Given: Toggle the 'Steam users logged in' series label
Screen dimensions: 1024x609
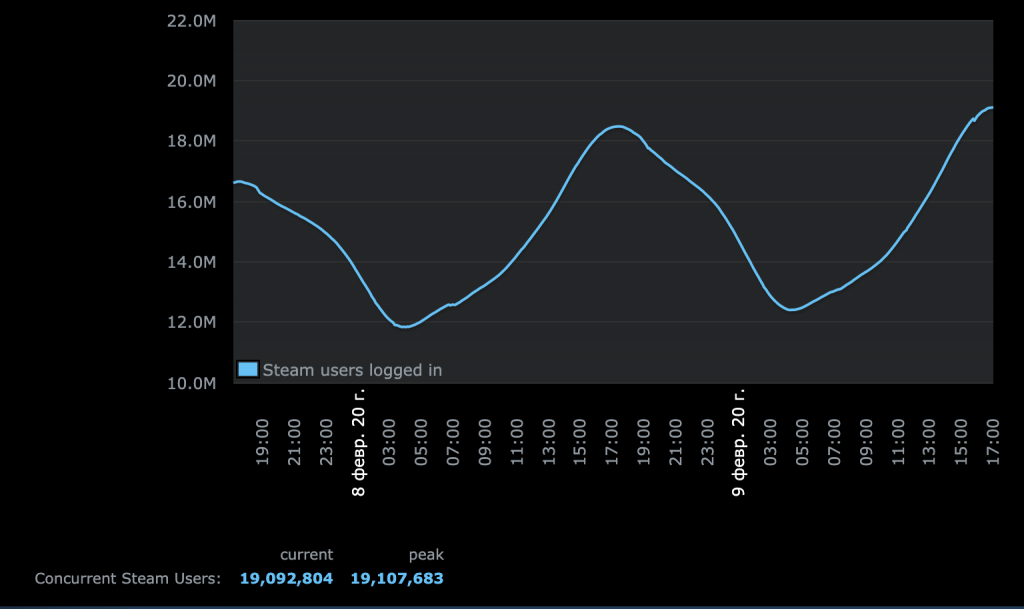Looking at the screenshot, I should [352, 370].
